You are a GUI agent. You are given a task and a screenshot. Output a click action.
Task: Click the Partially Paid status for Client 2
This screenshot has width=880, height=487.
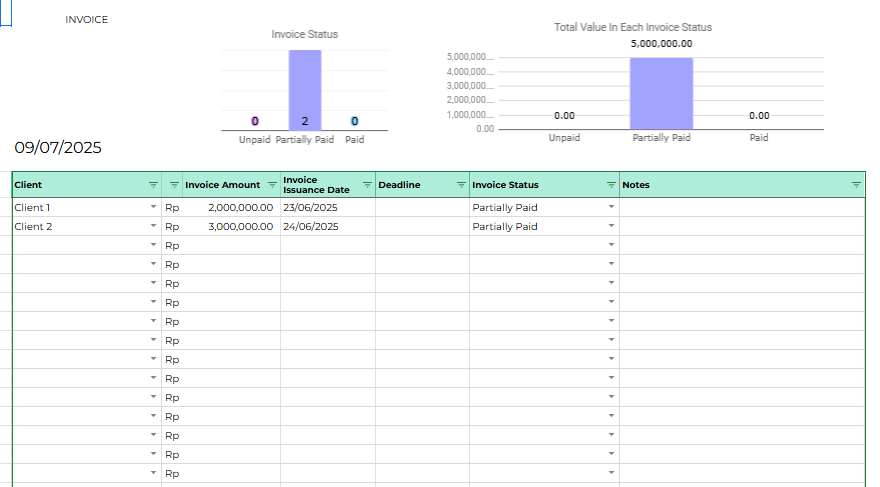[505, 227]
